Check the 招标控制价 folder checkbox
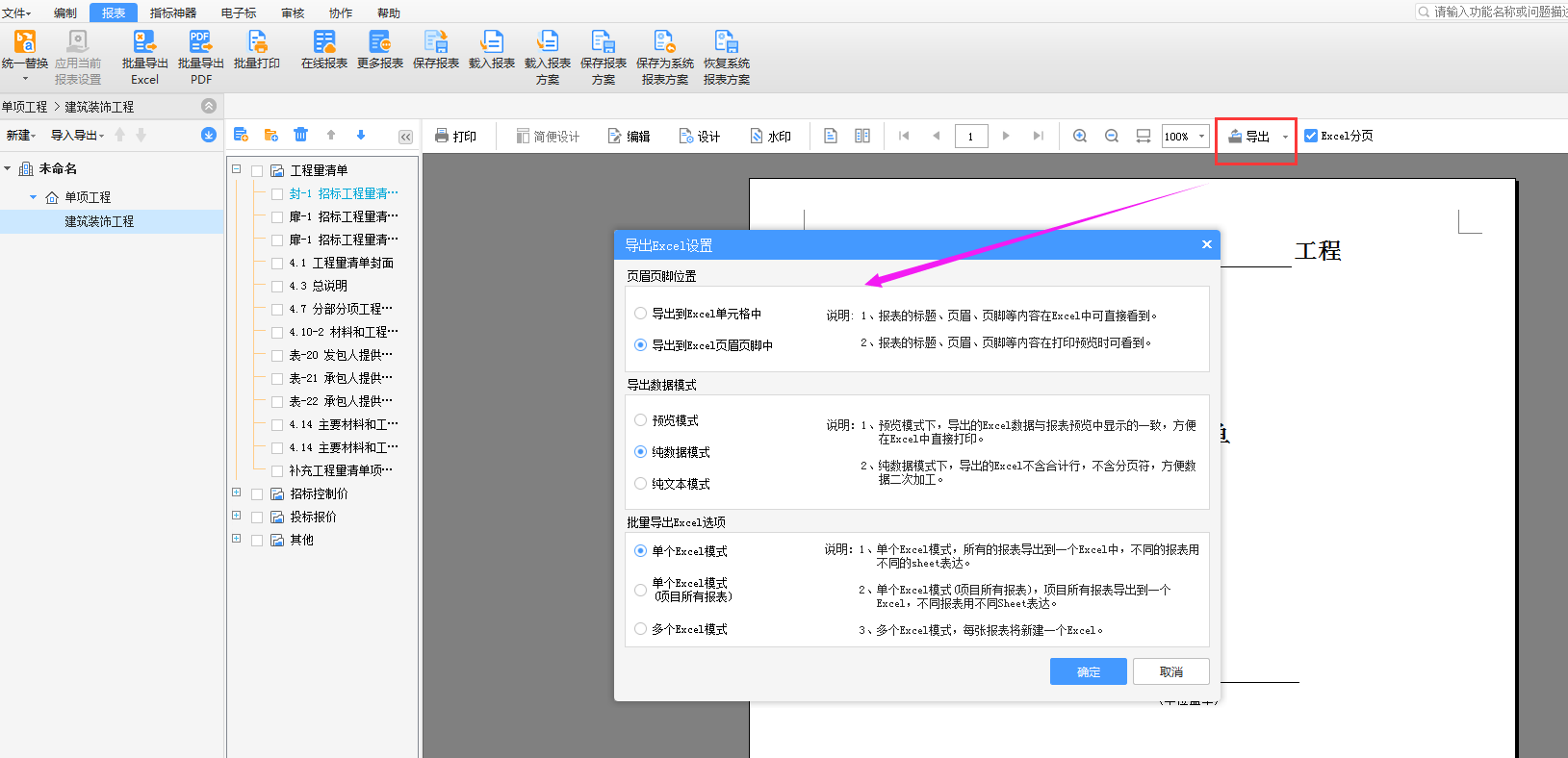The height and width of the screenshot is (758, 1568). (257, 494)
